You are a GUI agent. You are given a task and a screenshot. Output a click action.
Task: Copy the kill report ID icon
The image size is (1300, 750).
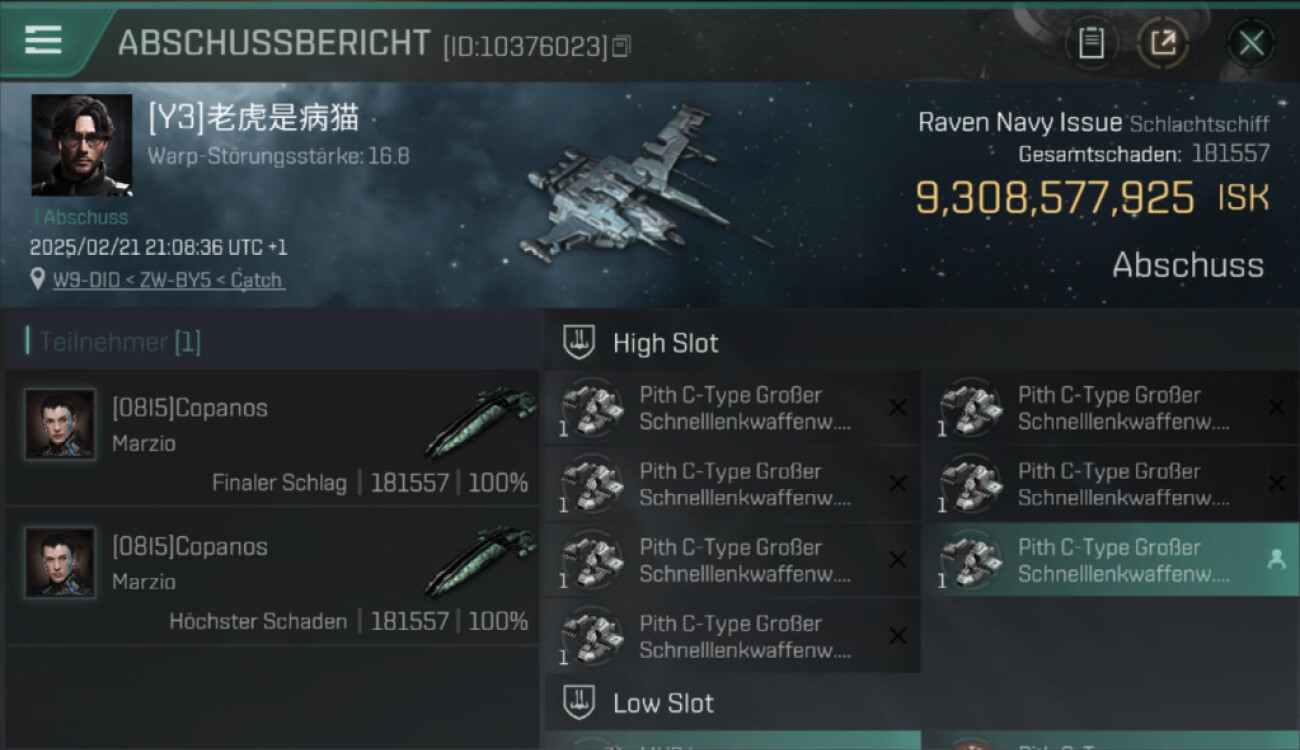[x=622, y=46]
